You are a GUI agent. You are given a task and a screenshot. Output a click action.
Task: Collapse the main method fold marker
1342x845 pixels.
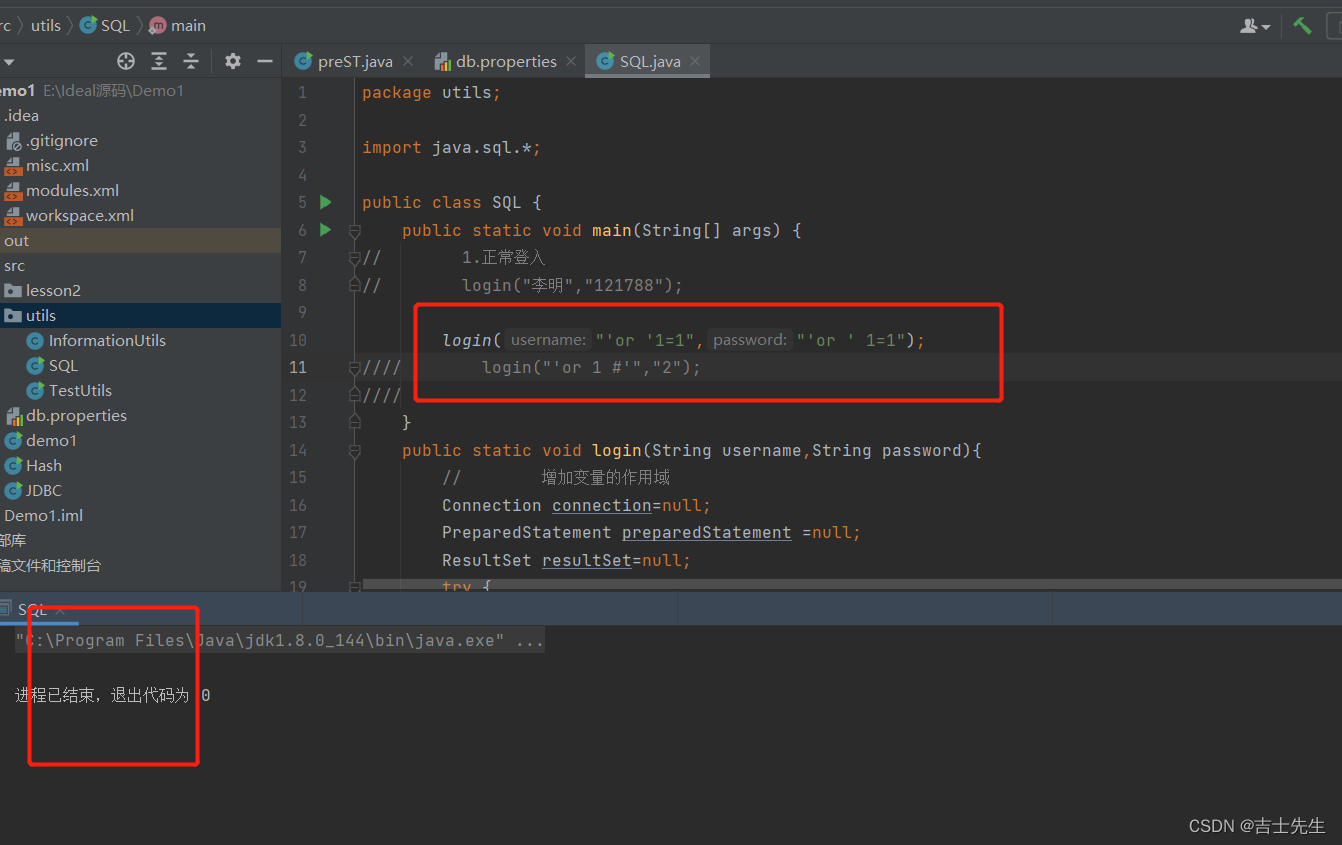point(354,231)
